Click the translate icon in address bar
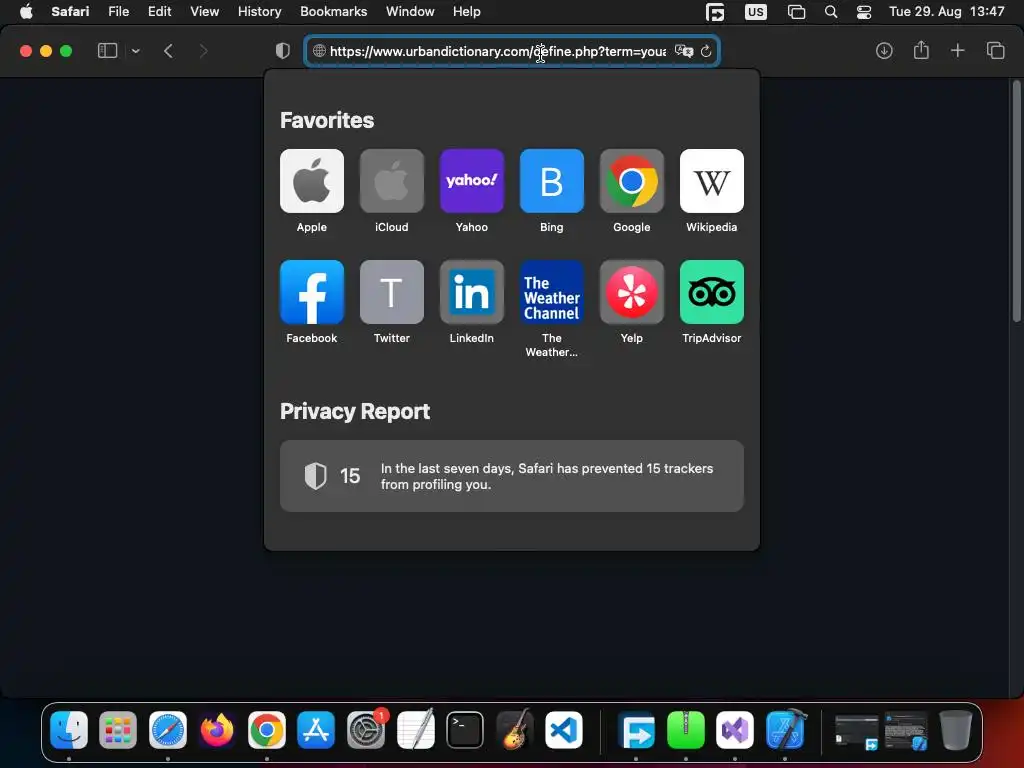Screen dimensions: 1024x768 (x=684, y=51)
